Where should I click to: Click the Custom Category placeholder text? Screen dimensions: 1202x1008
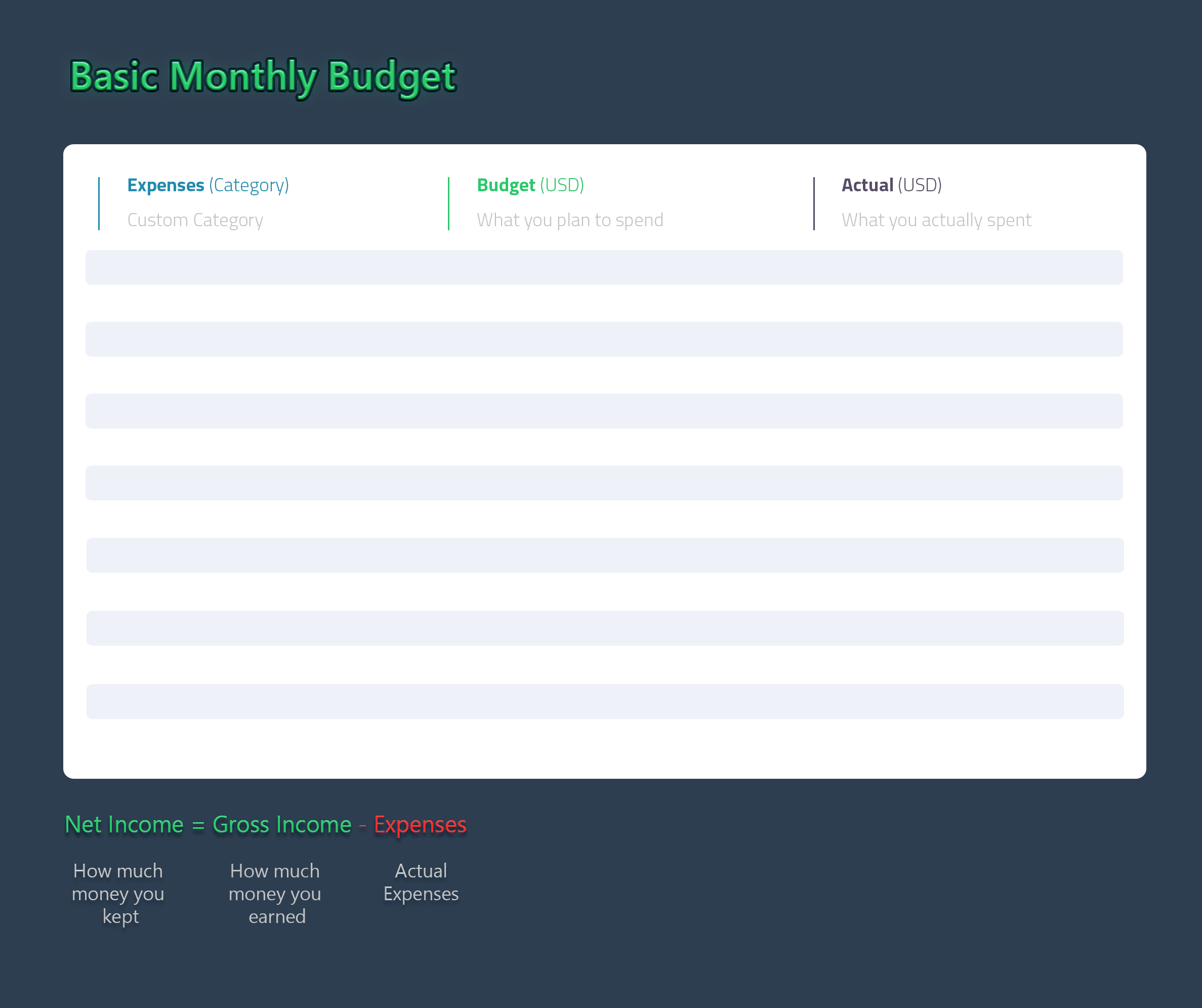point(195,220)
